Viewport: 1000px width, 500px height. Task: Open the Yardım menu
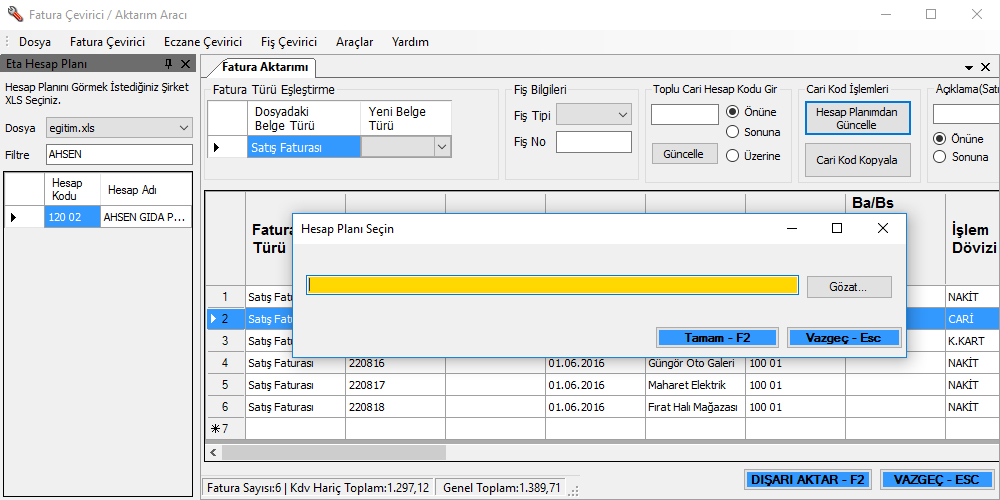[x=410, y=42]
